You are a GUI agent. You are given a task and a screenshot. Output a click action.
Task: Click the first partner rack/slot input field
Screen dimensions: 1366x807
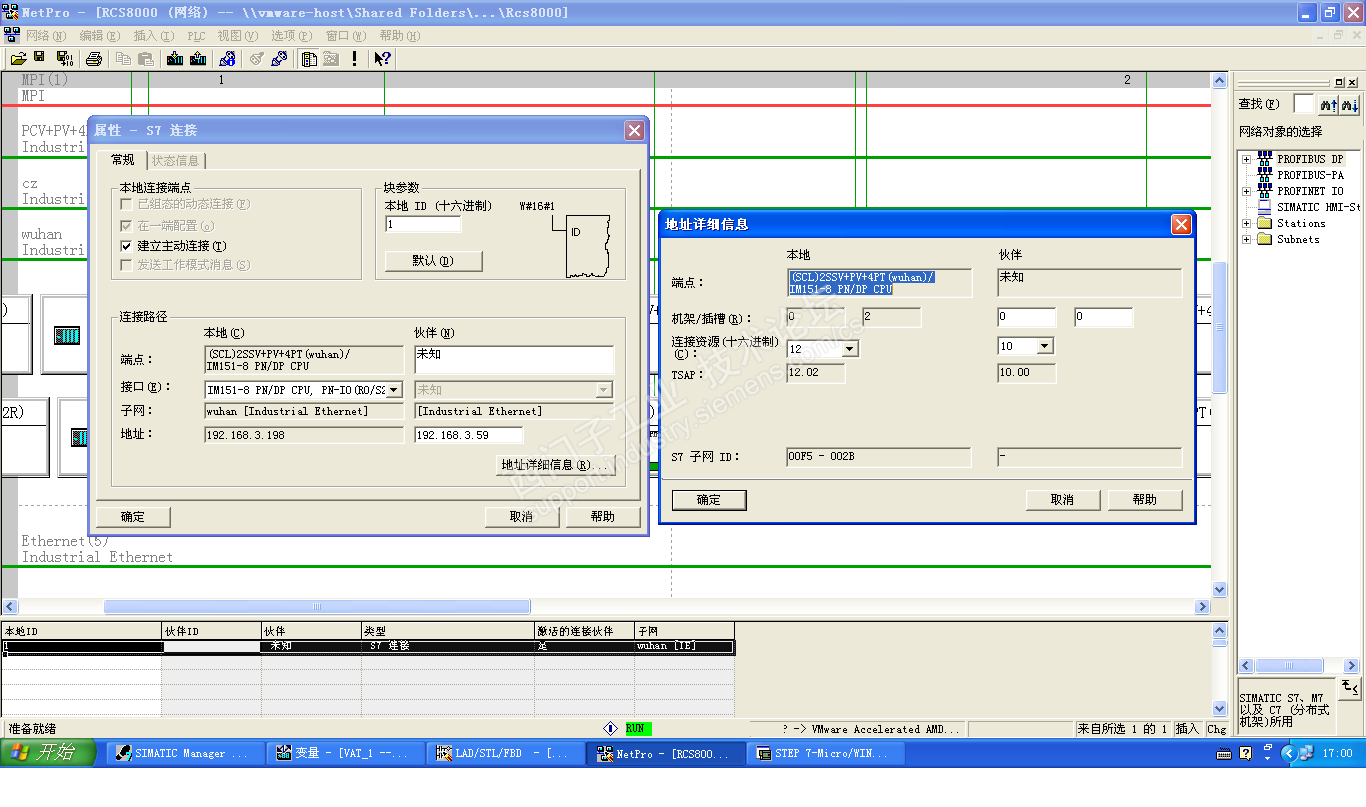pos(1027,318)
